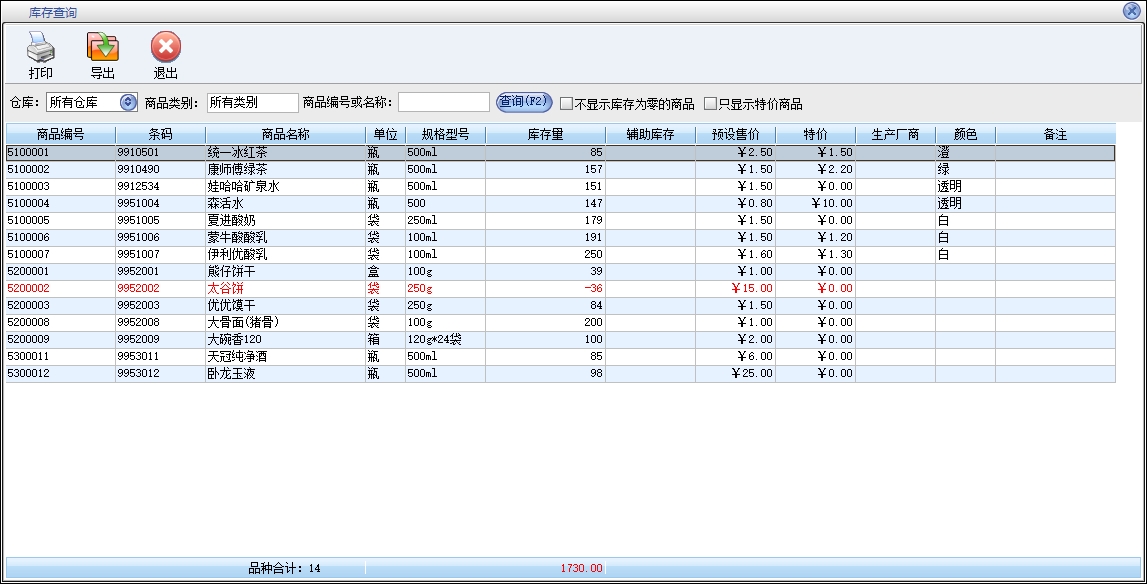Open the 仓库 dropdown arrow

click(128, 102)
